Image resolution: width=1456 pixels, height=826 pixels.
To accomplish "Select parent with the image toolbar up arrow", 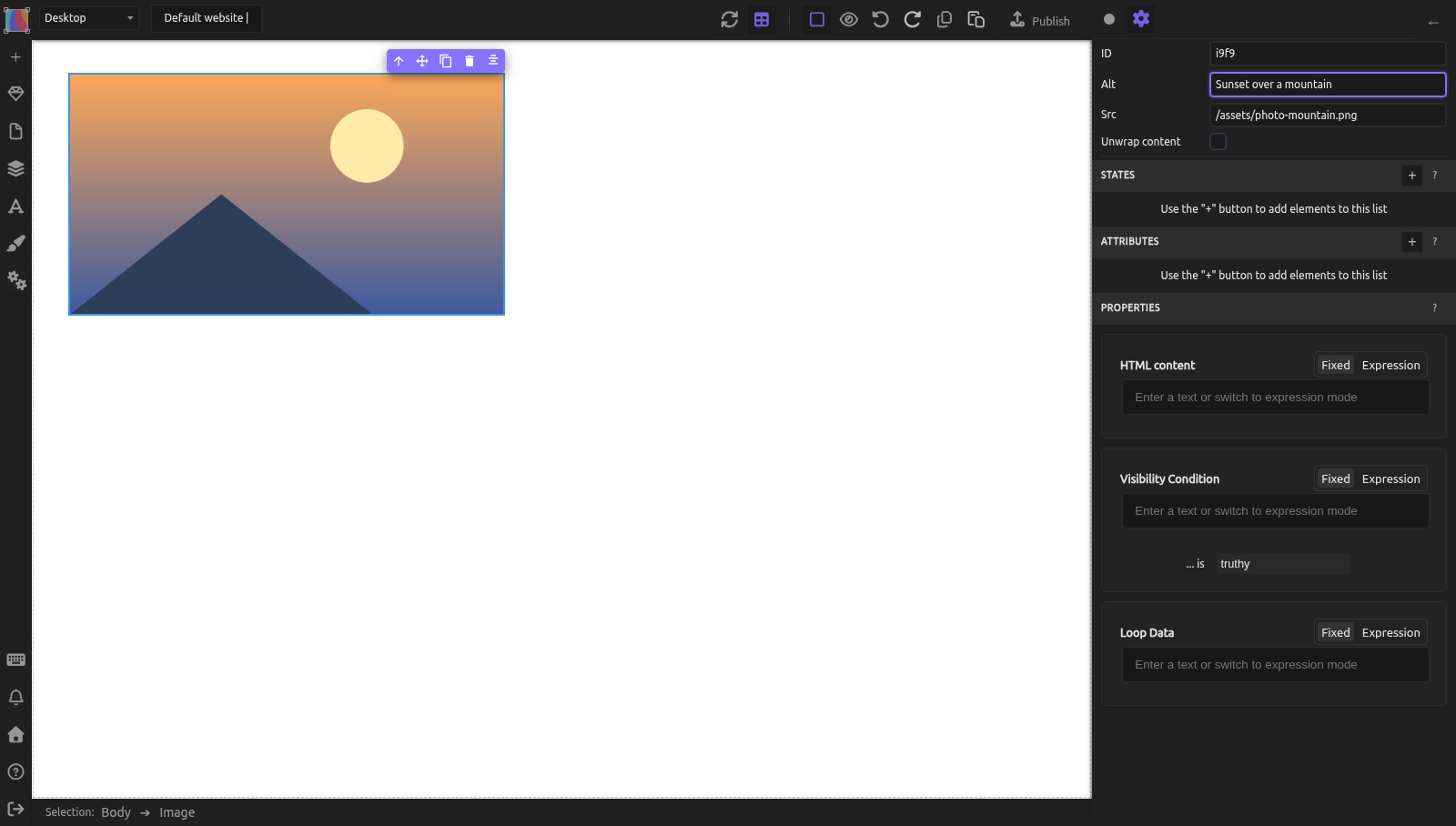I will click(x=399, y=61).
